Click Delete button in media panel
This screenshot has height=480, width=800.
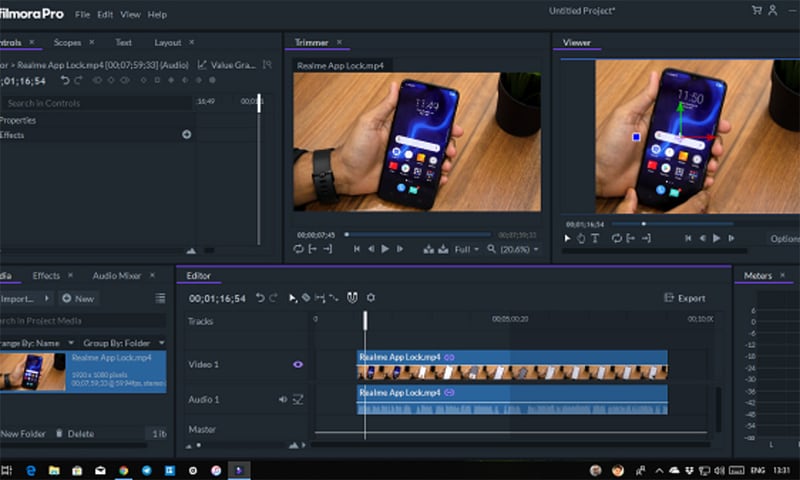point(74,434)
